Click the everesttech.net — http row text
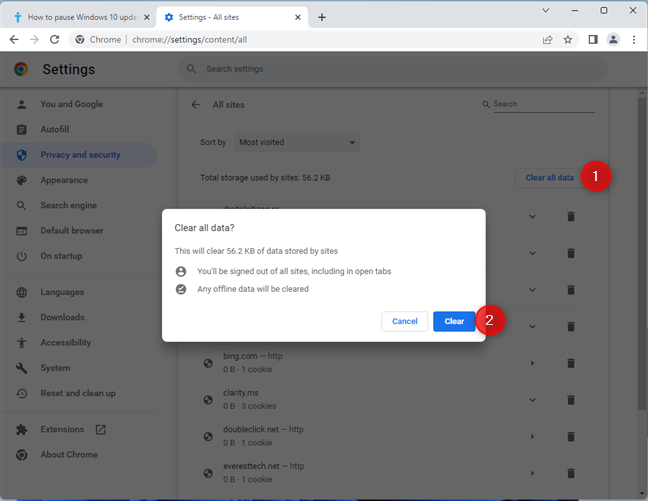This screenshot has height=501, width=648. click(x=264, y=466)
